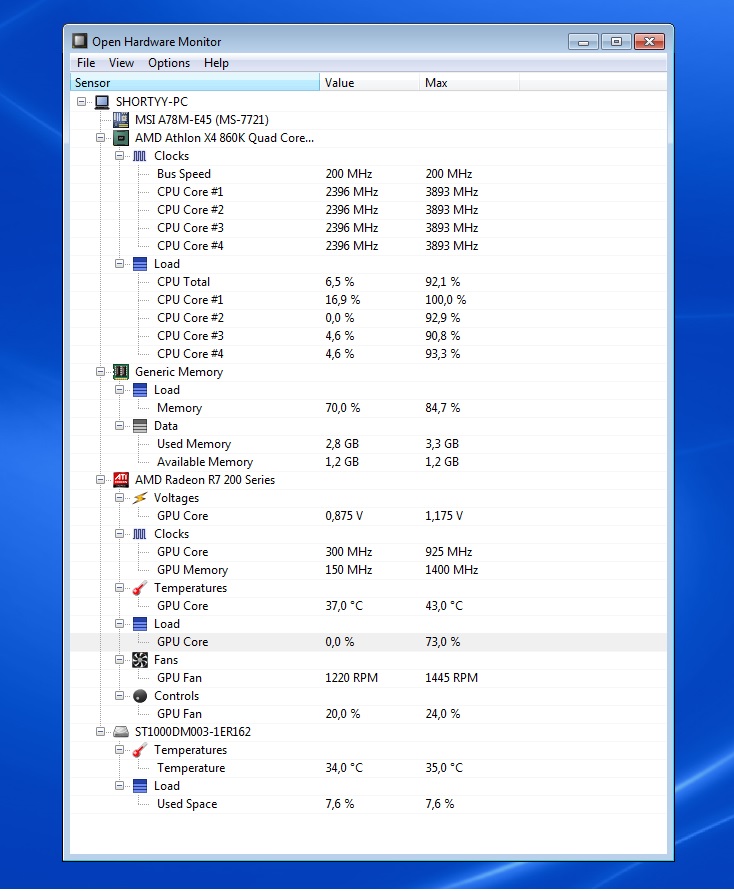Click the Clocks icon under AMD Radeon
This screenshot has height=891, width=734.
pos(140,534)
